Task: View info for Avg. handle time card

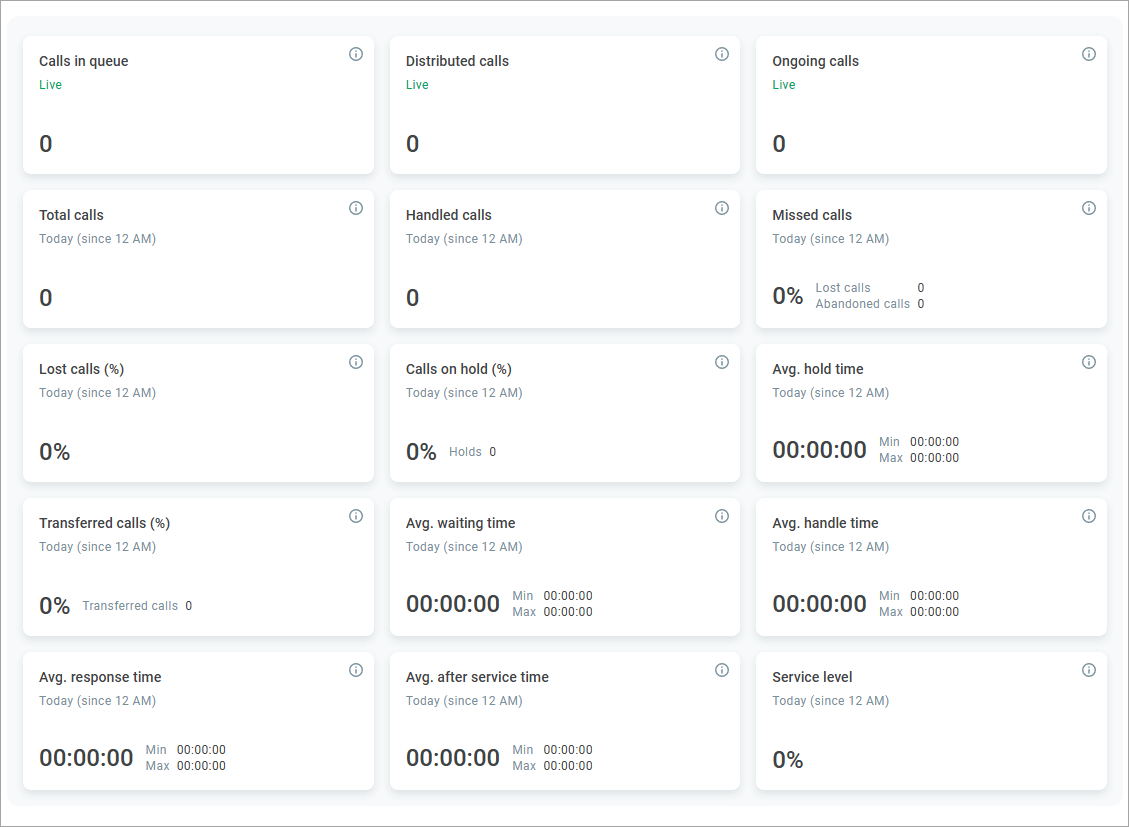Action: click(x=1089, y=516)
